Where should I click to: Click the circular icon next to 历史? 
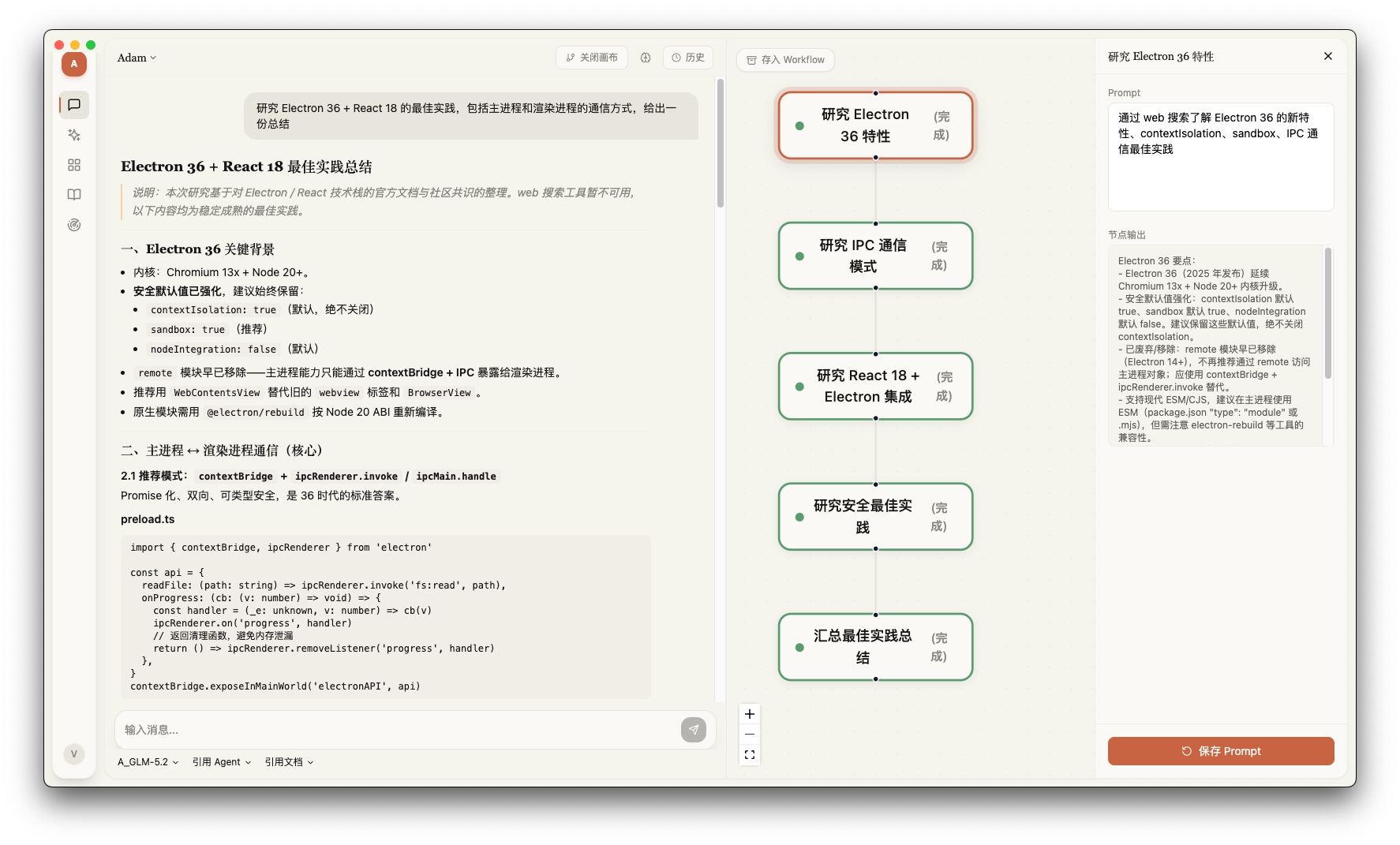click(646, 58)
